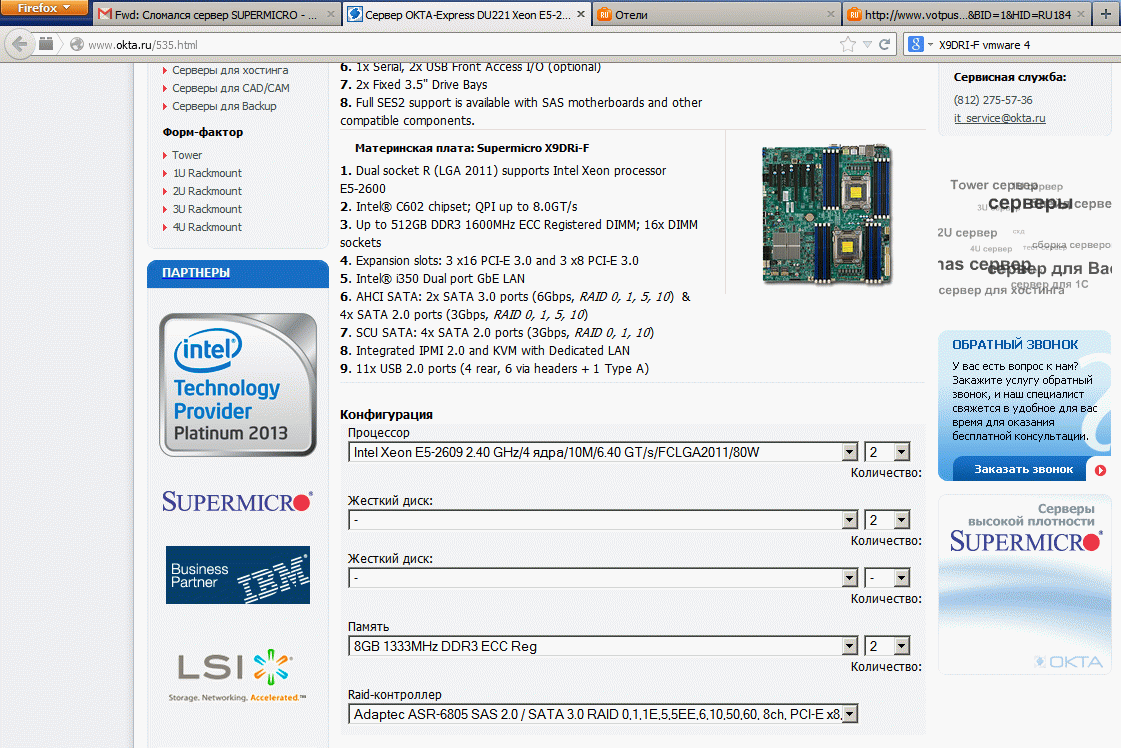Expand the 'Память' 8GB 1333MHz DDR3 dropdown
The image size is (1121, 748).
coord(603,646)
